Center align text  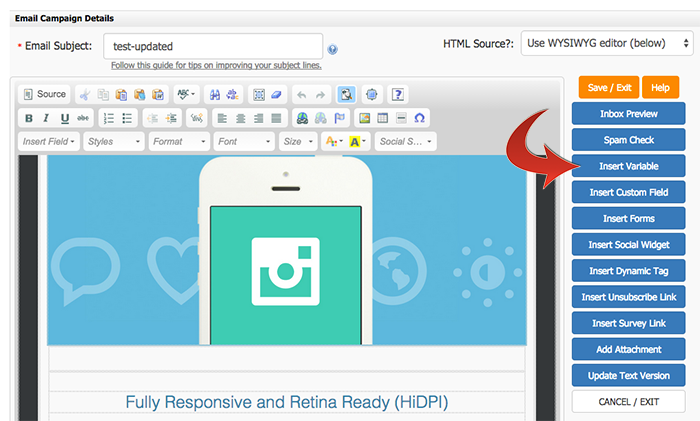[x=240, y=118]
